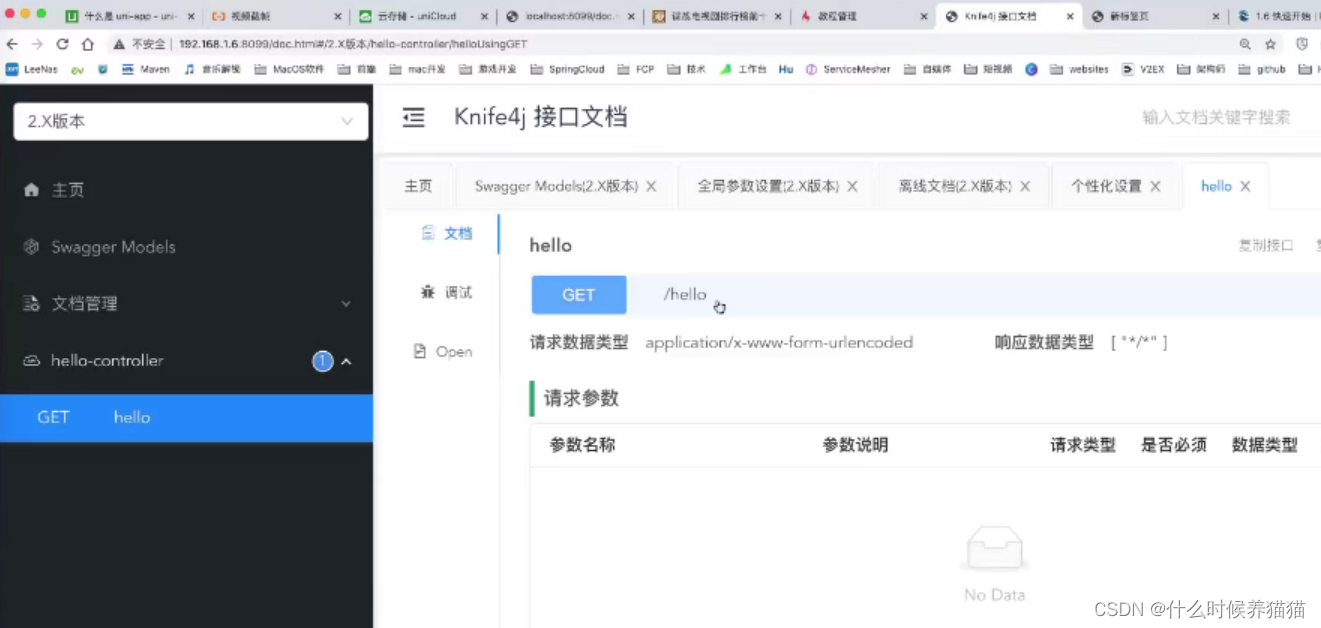The width and height of the screenshot is (1321, 628).
Task: Click the browser address bar URL
Action: [353, 44]
